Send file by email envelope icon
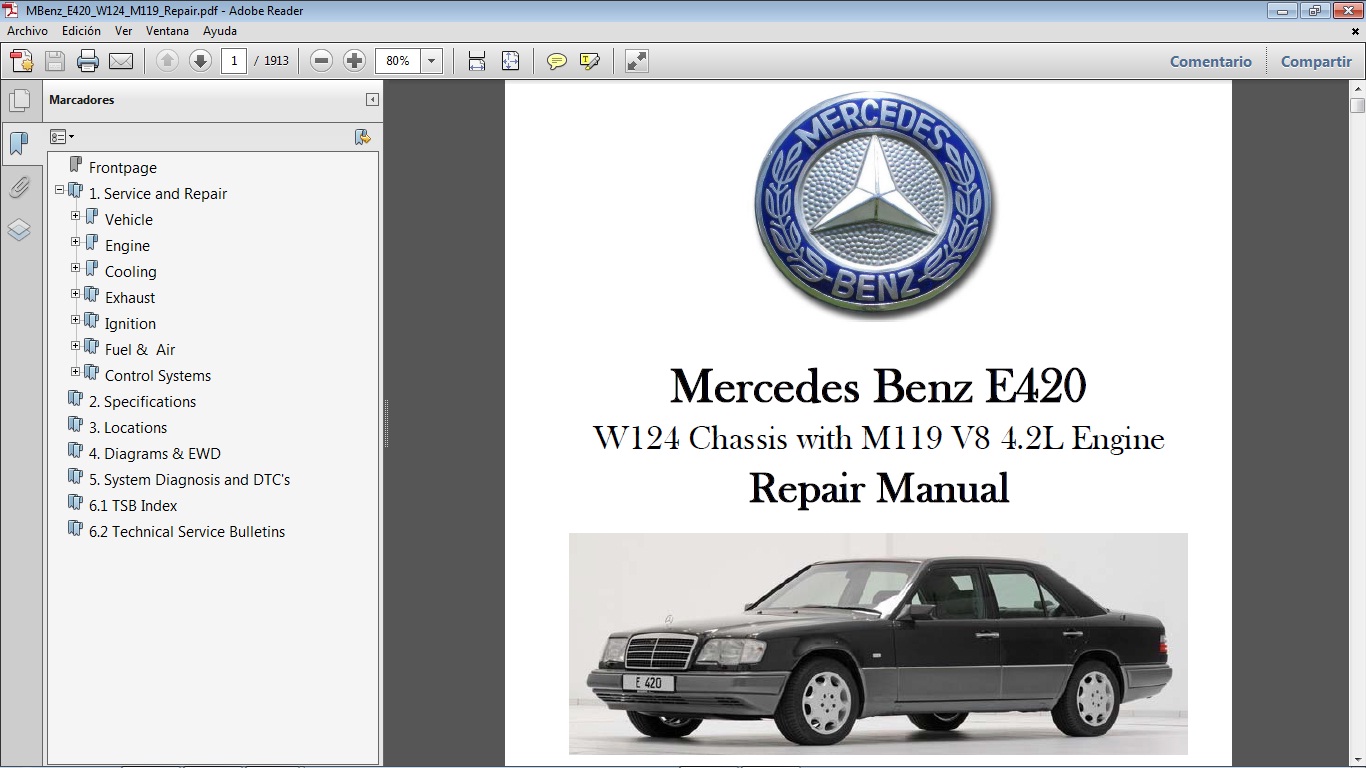This screenshot has width=1366, height=768. tap(121, 61)
